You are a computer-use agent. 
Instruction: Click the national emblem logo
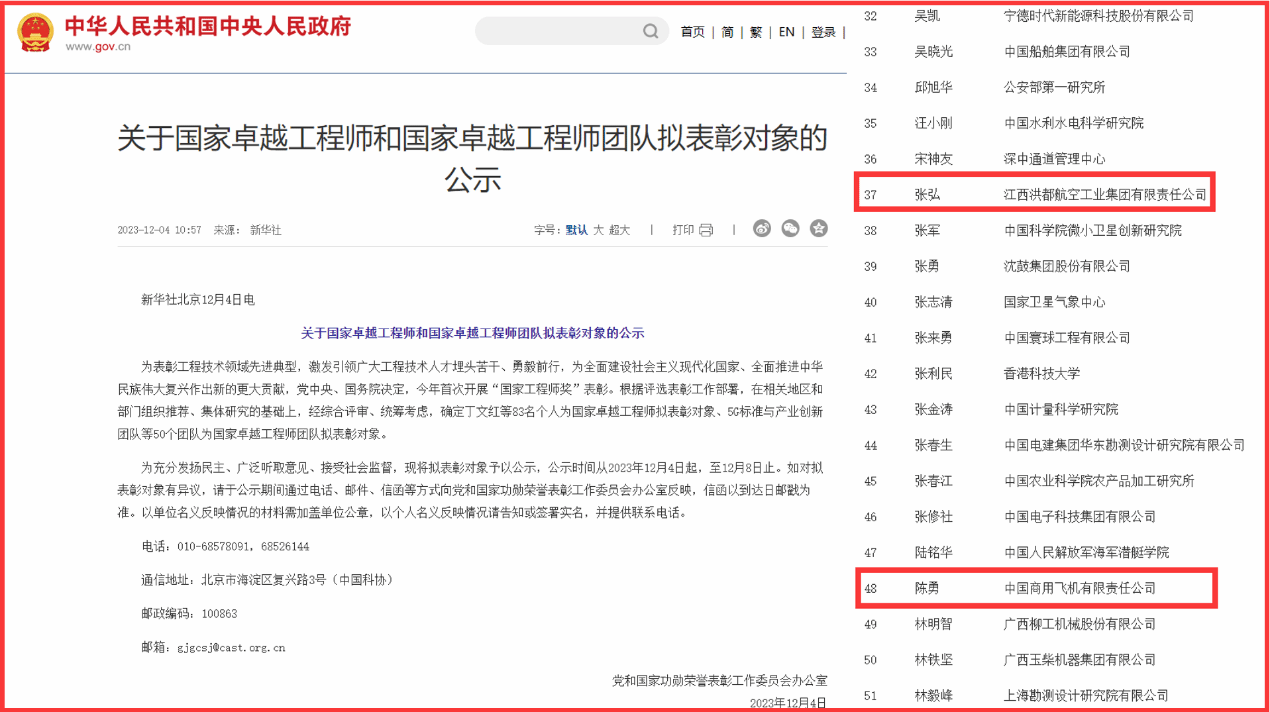point(36,32)
